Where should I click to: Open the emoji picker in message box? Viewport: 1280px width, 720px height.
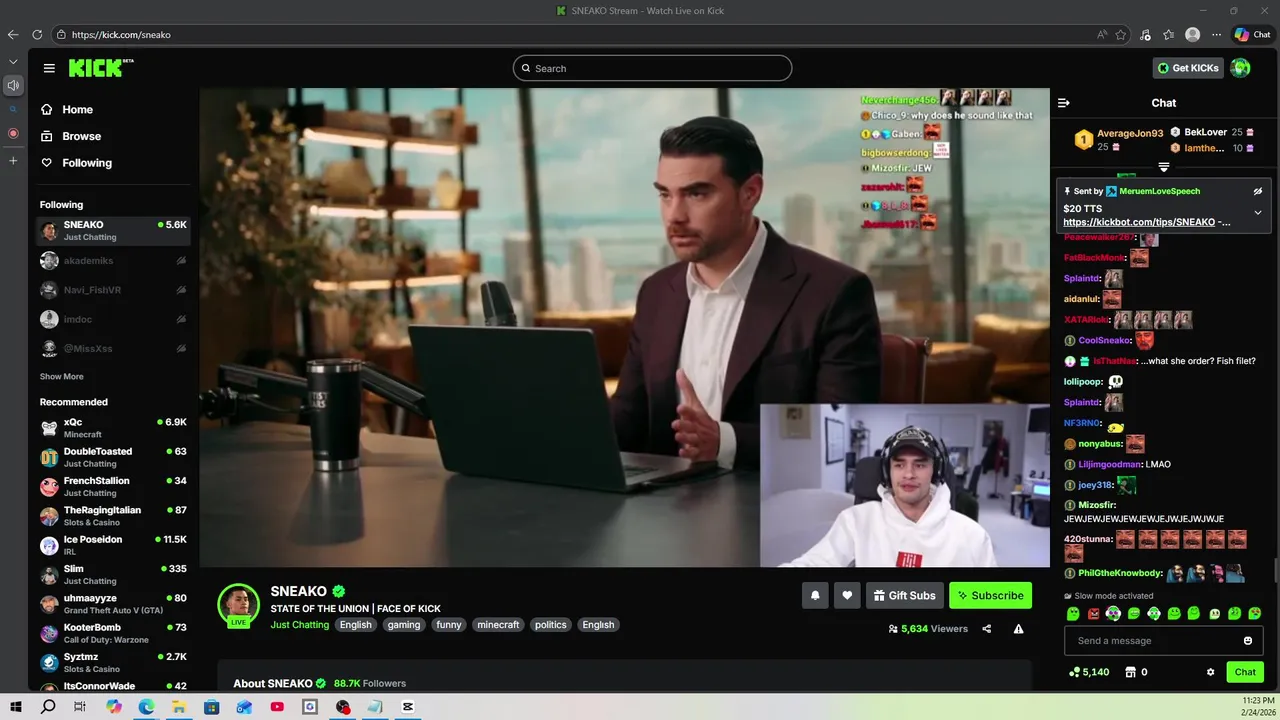coord(1248,641)
